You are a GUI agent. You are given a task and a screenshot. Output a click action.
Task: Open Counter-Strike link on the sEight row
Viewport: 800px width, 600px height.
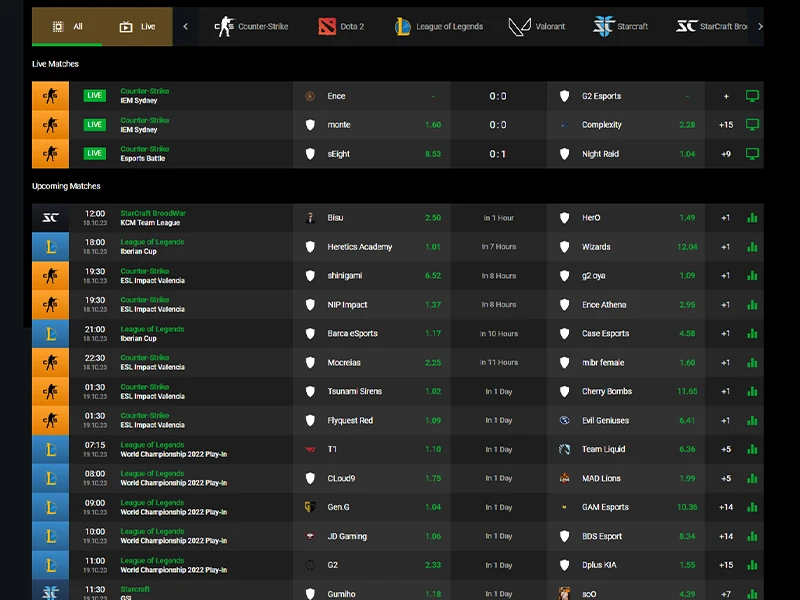coord(145,149)
